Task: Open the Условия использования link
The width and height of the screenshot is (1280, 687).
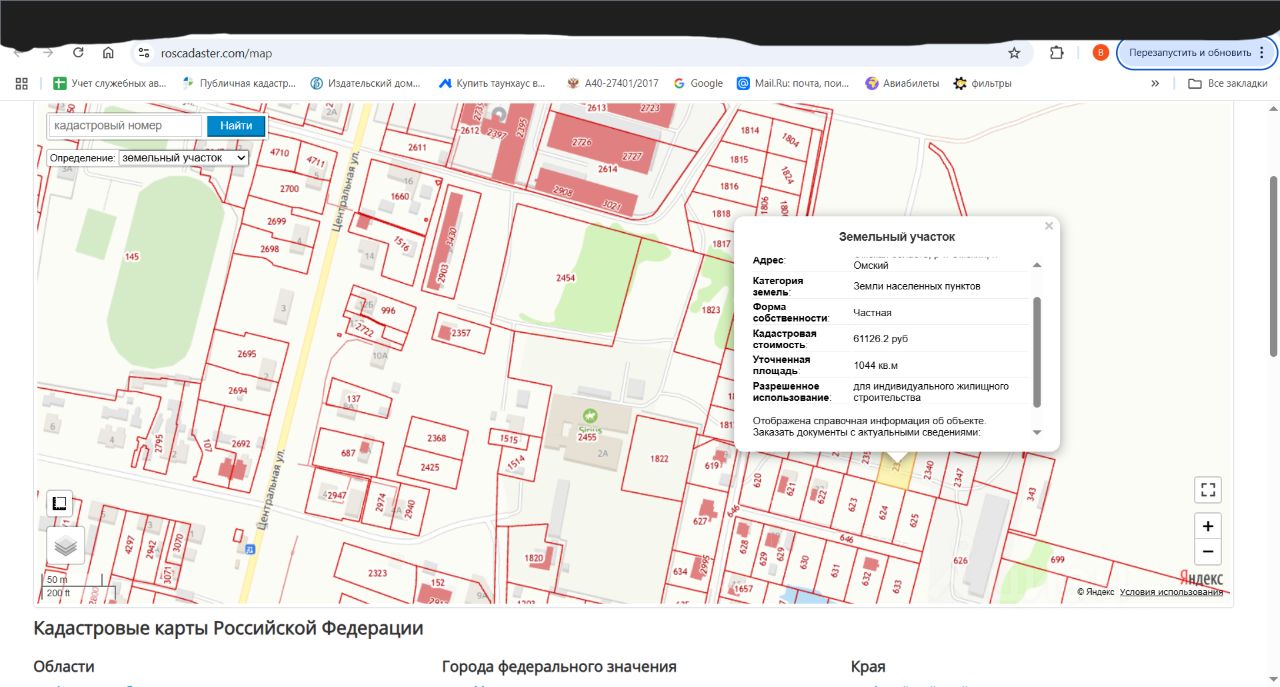Action: coord(1171,592)
